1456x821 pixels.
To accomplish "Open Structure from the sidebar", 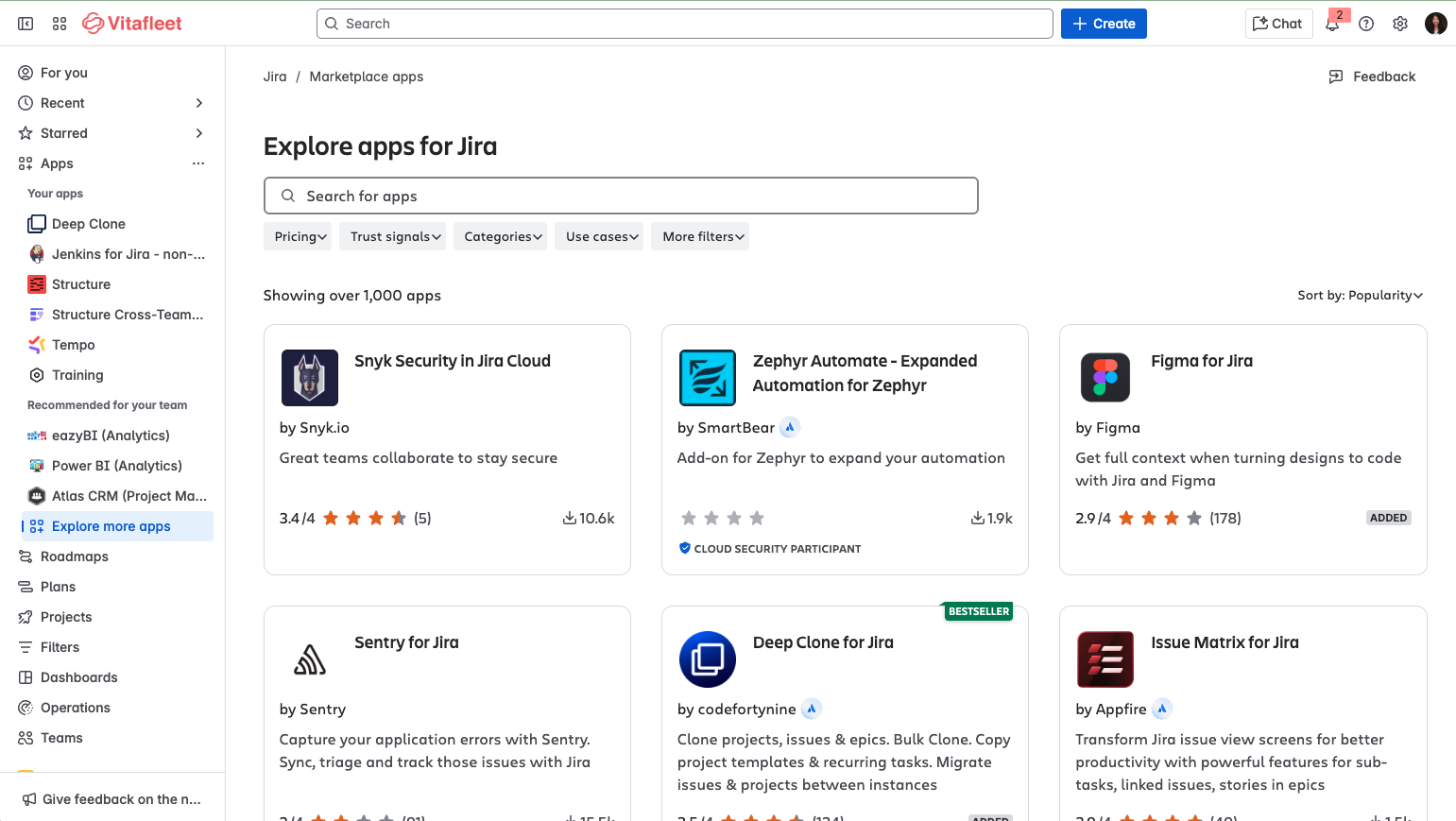I will pos(82,283).
